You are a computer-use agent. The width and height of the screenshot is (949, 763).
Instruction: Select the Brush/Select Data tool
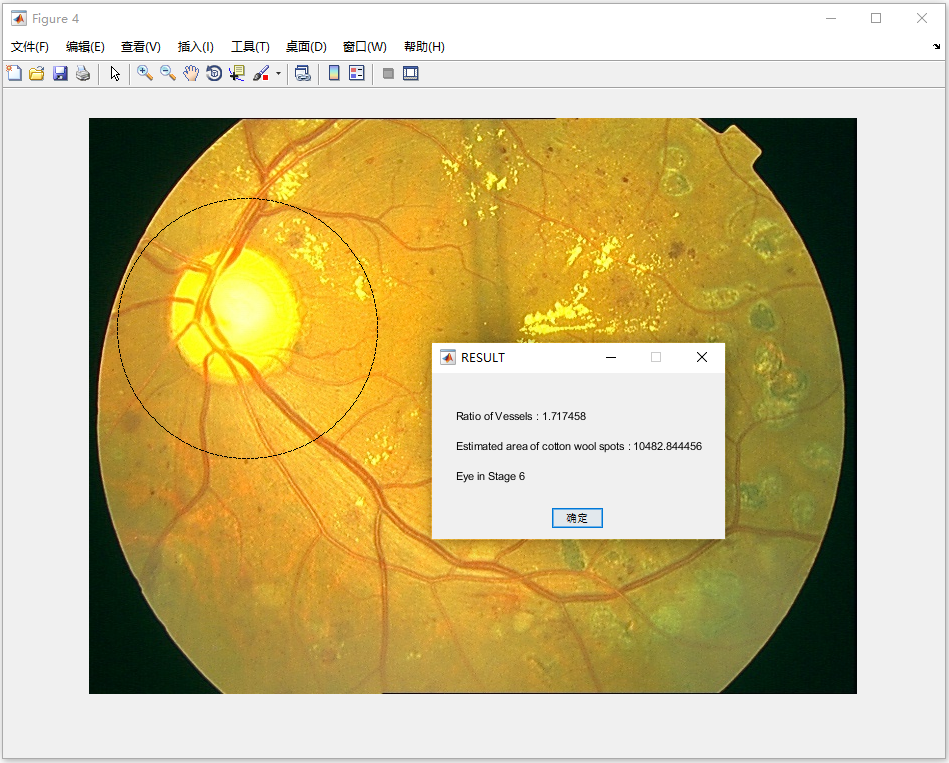point(261,74)
